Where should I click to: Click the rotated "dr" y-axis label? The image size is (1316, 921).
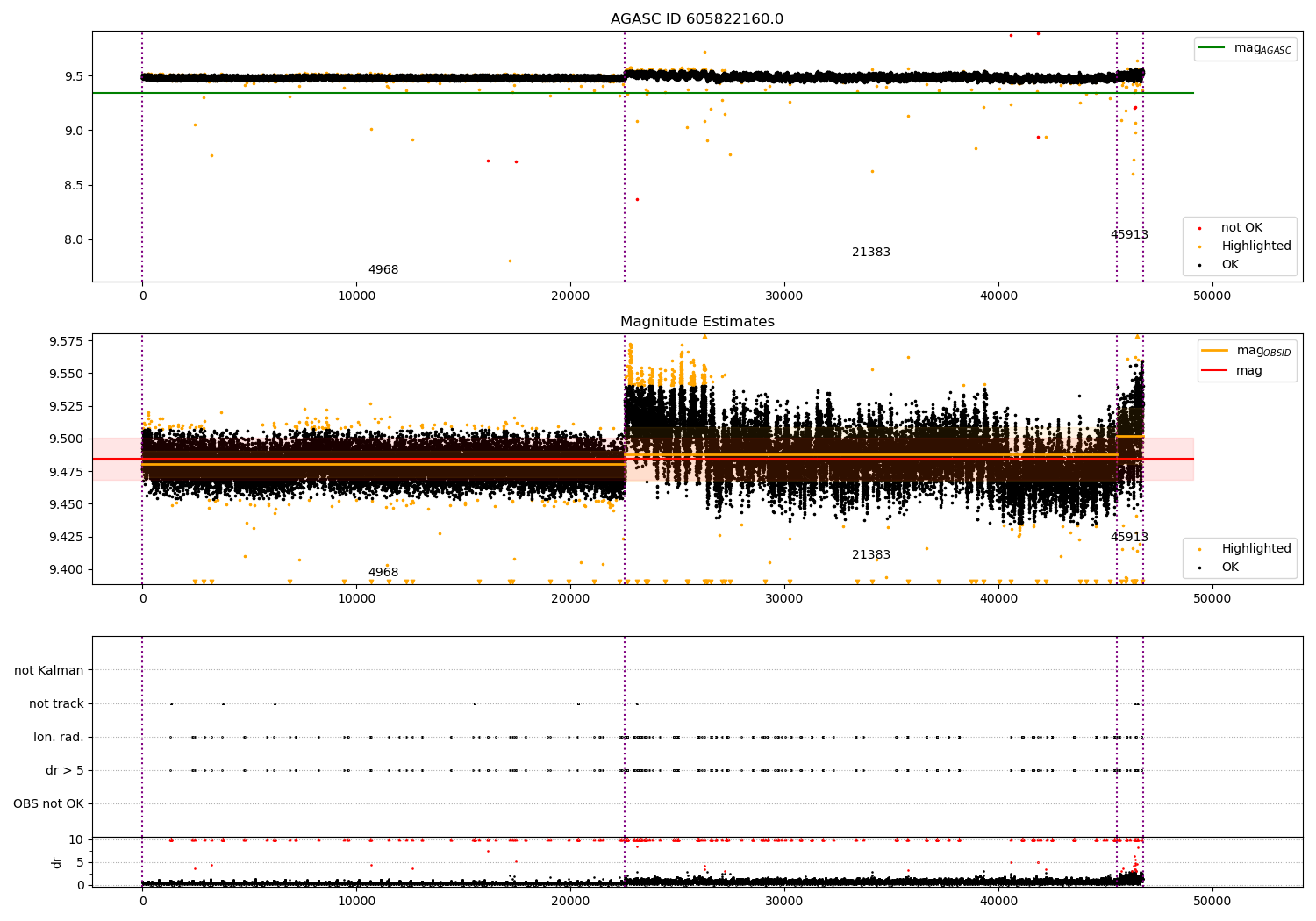[x=57, y=862]
